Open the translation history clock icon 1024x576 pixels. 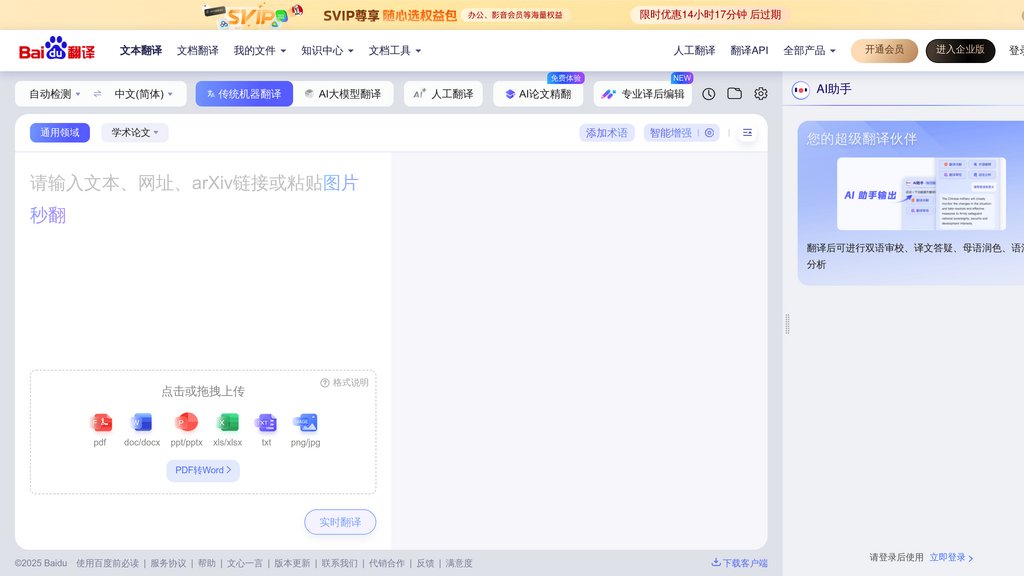(x=708, y=92)
